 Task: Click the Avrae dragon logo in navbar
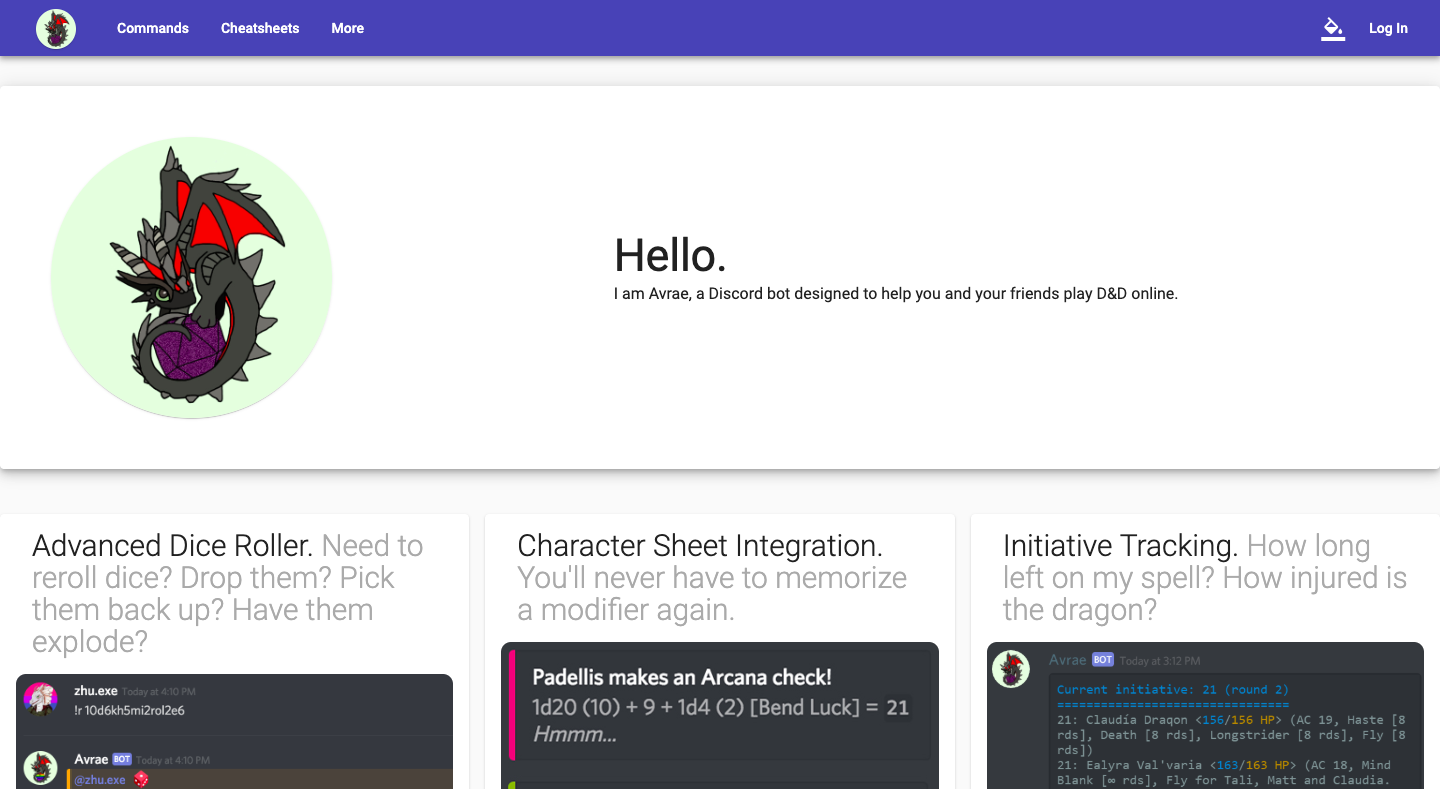[x=56, y=28]
